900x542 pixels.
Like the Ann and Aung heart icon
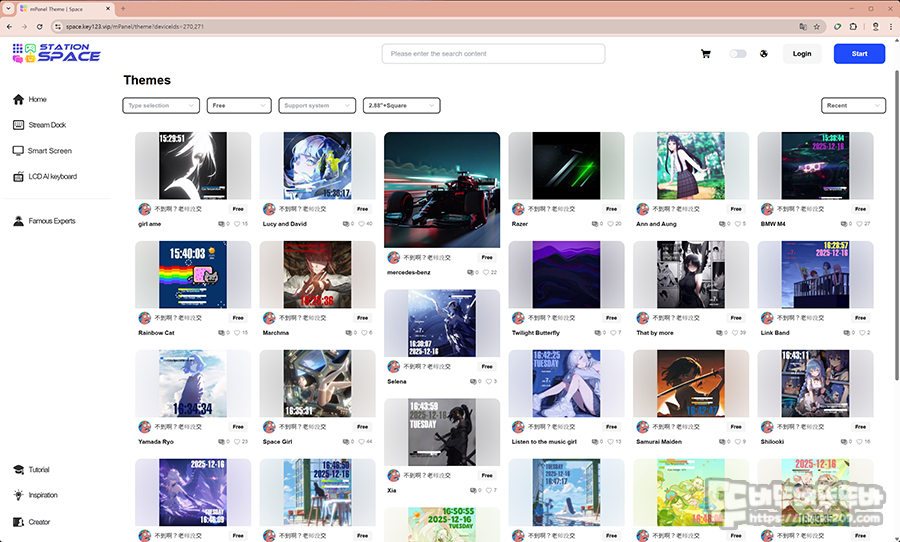(736, 224)
